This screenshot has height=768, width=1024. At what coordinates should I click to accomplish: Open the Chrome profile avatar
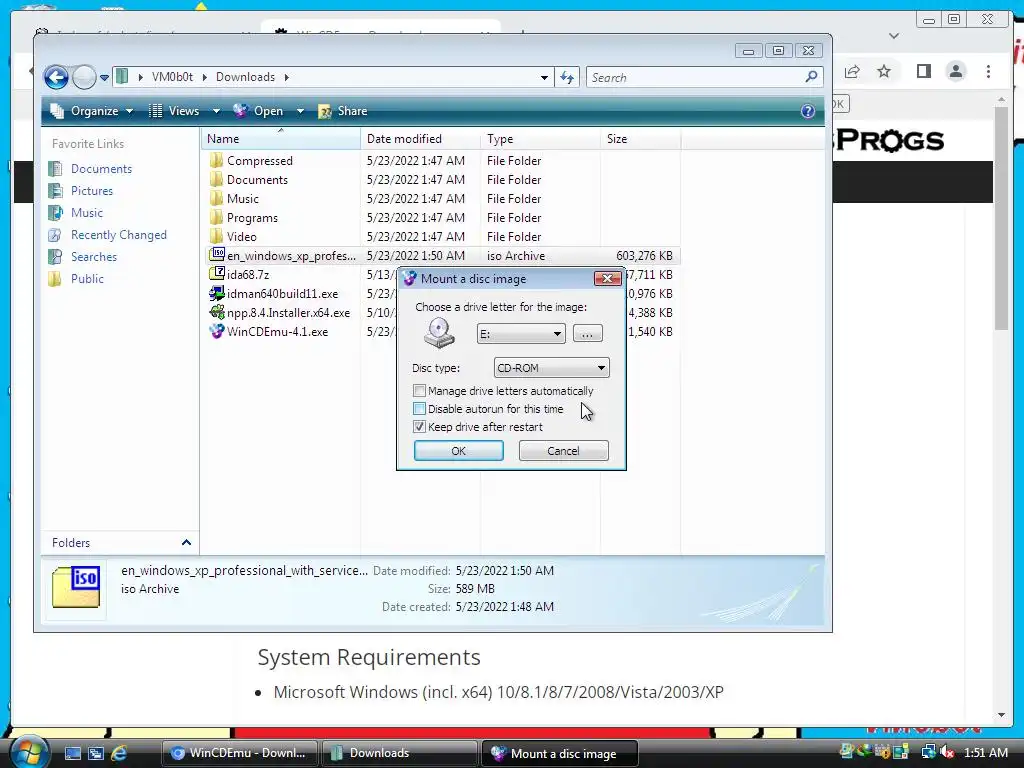point(956,71)
